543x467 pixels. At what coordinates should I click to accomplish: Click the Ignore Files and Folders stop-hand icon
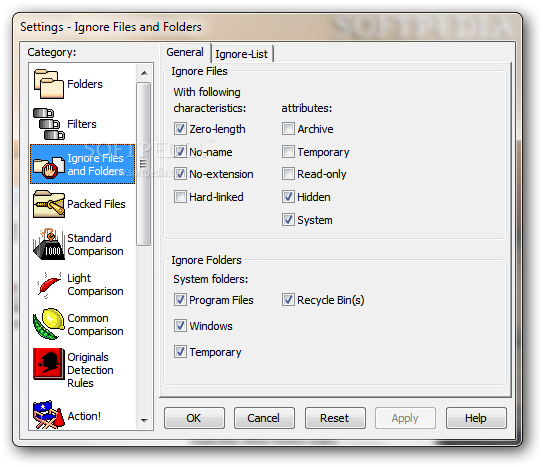point(48,167)
